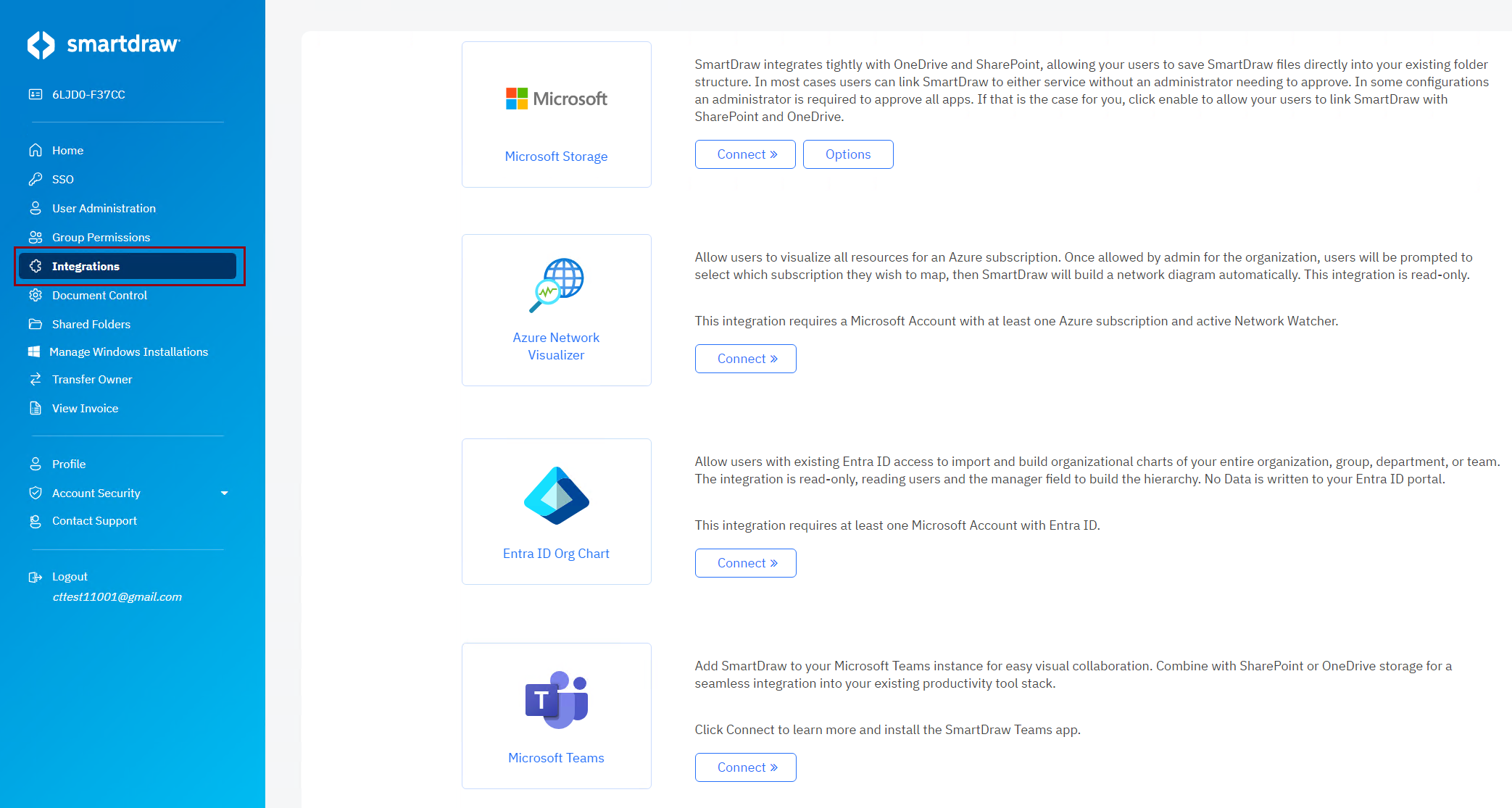The width and height of the screenshot is (1512, 808).
Task: Click the Transfer Owner arrows icon
Action: (35, 379)
